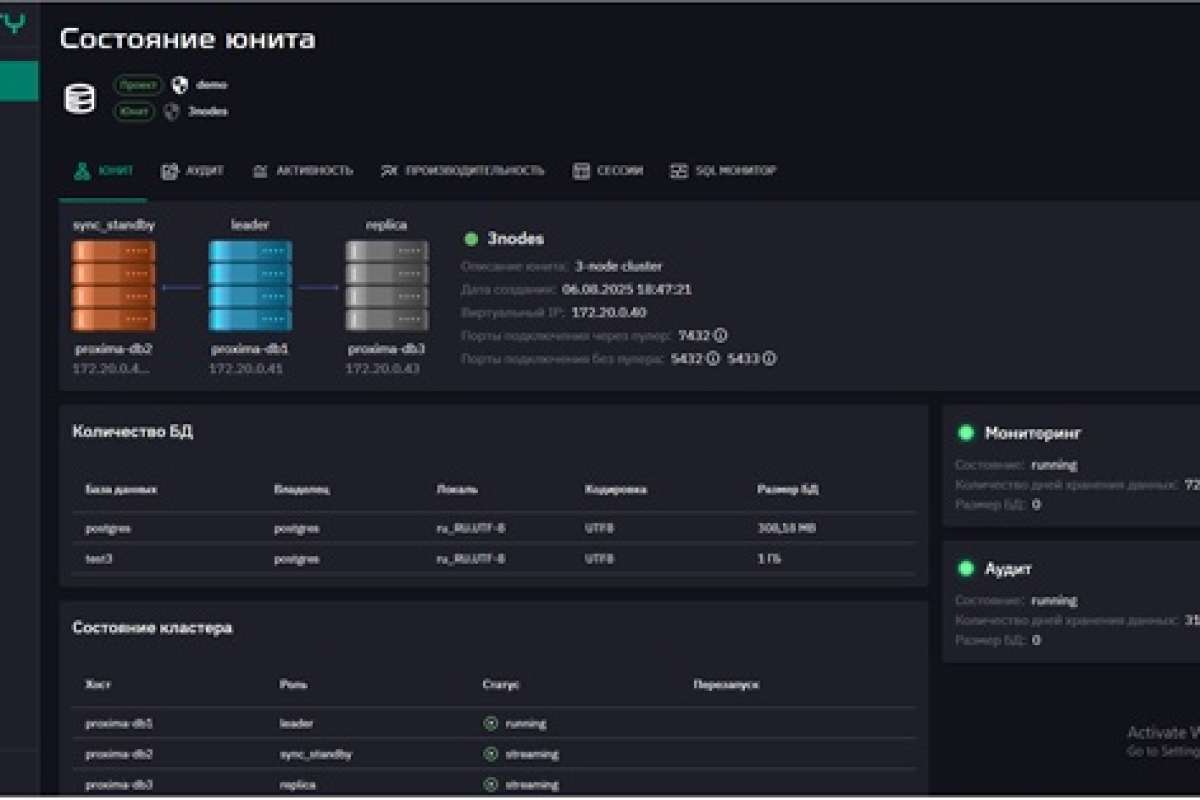The image size is (1200, 800).
Task: Click the running status icon for proxima-db1
Action: tap(491, 723)
